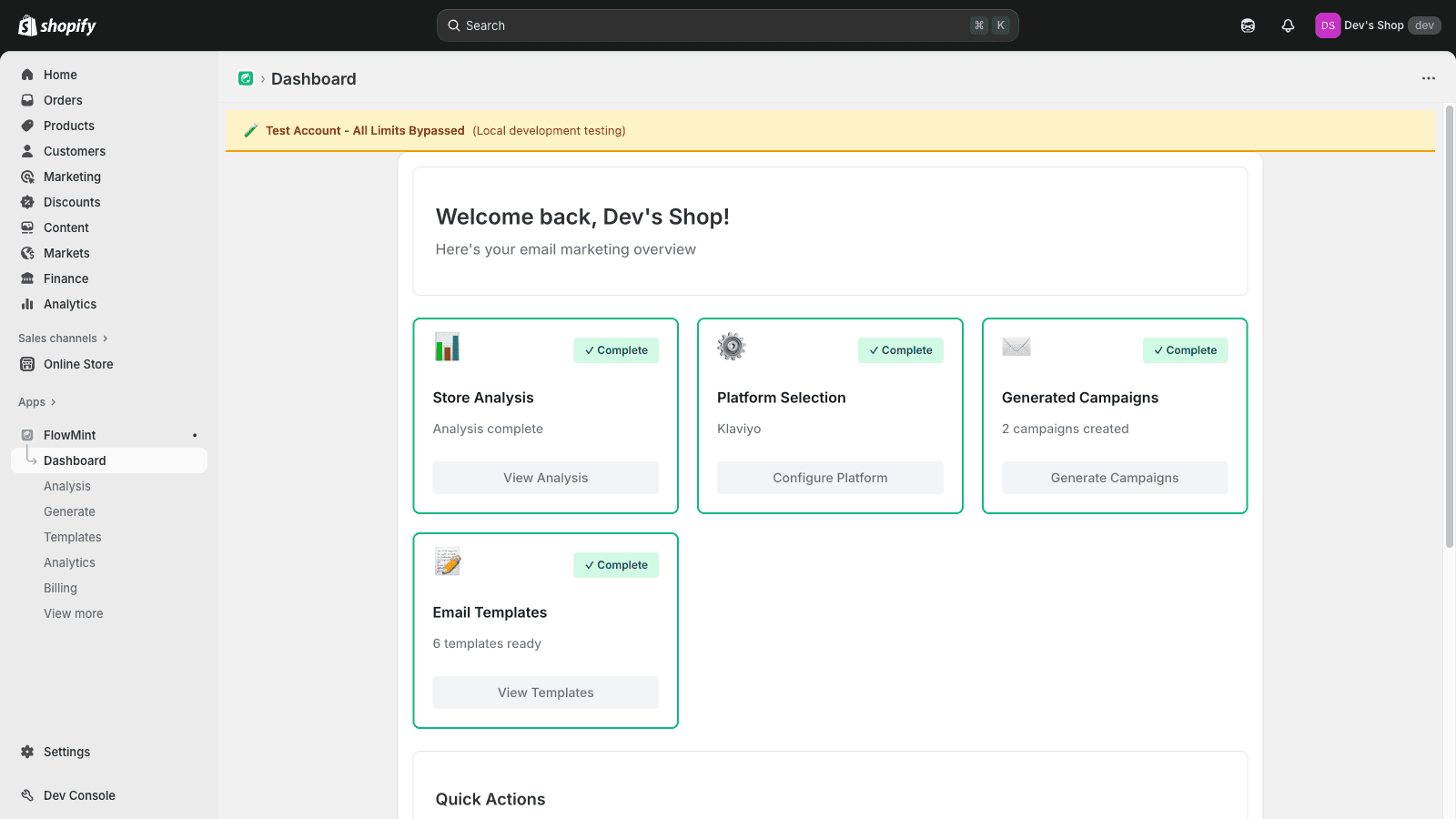Open the Marketing section
Image resolution: width=1456 pixels, height=819 pixels.
point(72,177)
